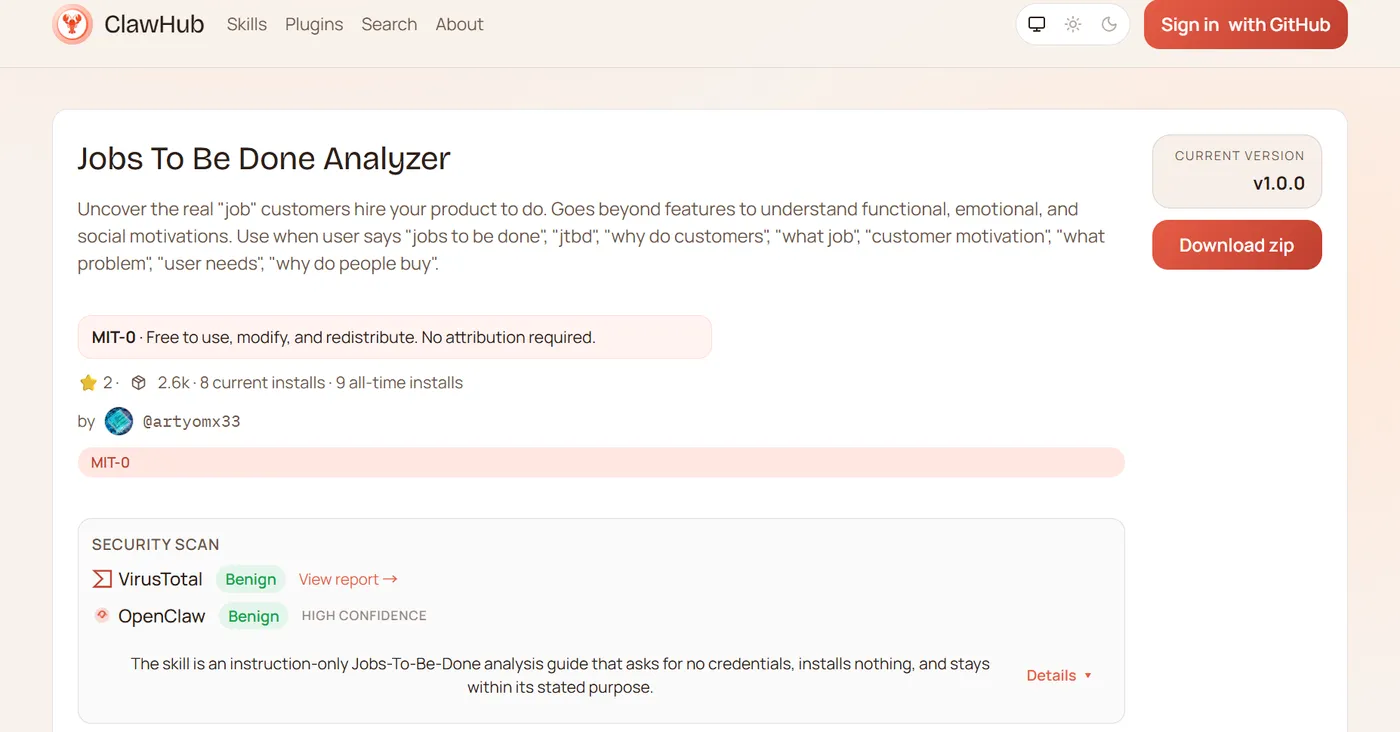Go to the Search page
This screenshot has height=732, width=1400.
tap(389, 24)
